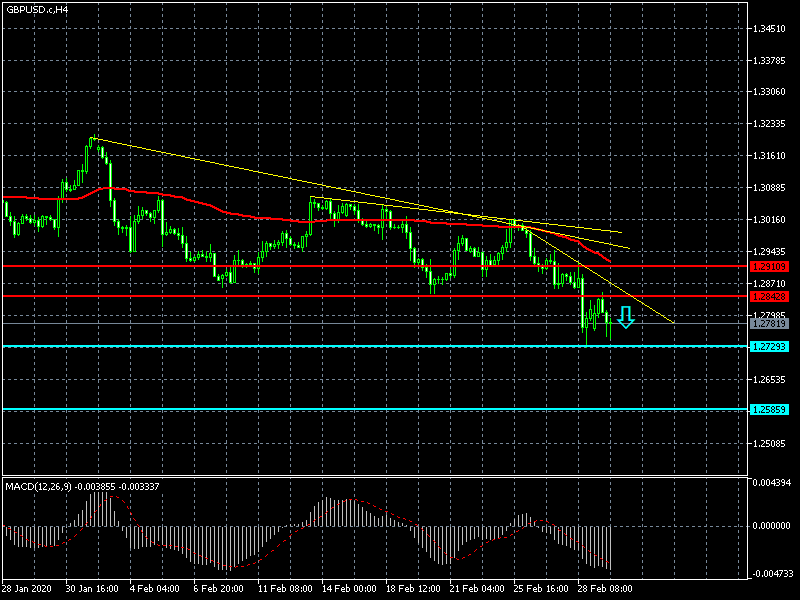
Task: Click the 28 Feb 08:00 time label
Action: pos(605,588)
